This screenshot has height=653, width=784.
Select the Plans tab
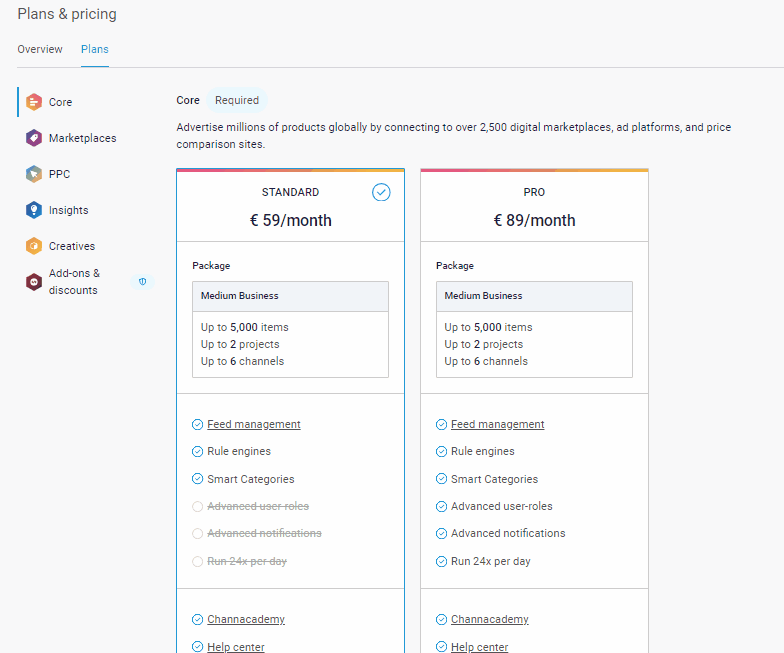point(95,49)
